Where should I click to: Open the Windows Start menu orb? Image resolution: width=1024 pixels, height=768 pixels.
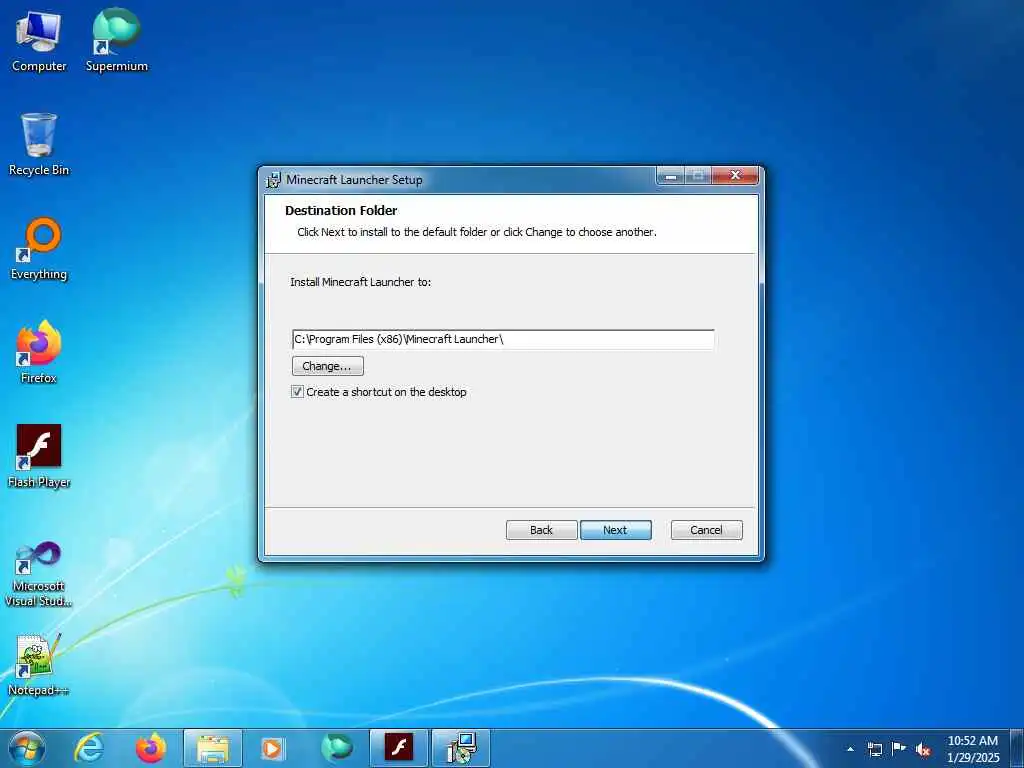point(27,748)
